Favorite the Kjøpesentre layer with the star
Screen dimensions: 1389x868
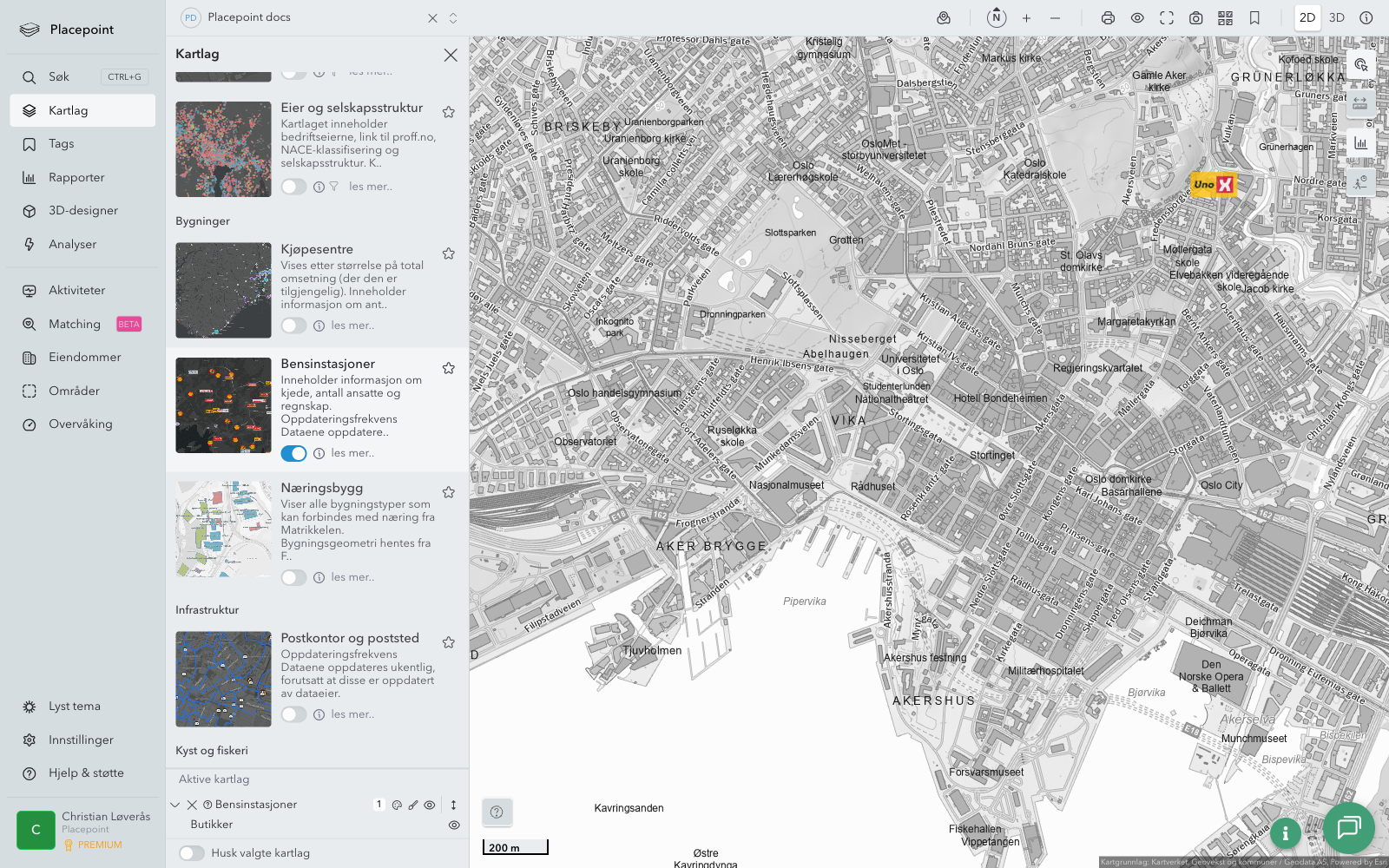pyautogui.click(x=449, y=253)
